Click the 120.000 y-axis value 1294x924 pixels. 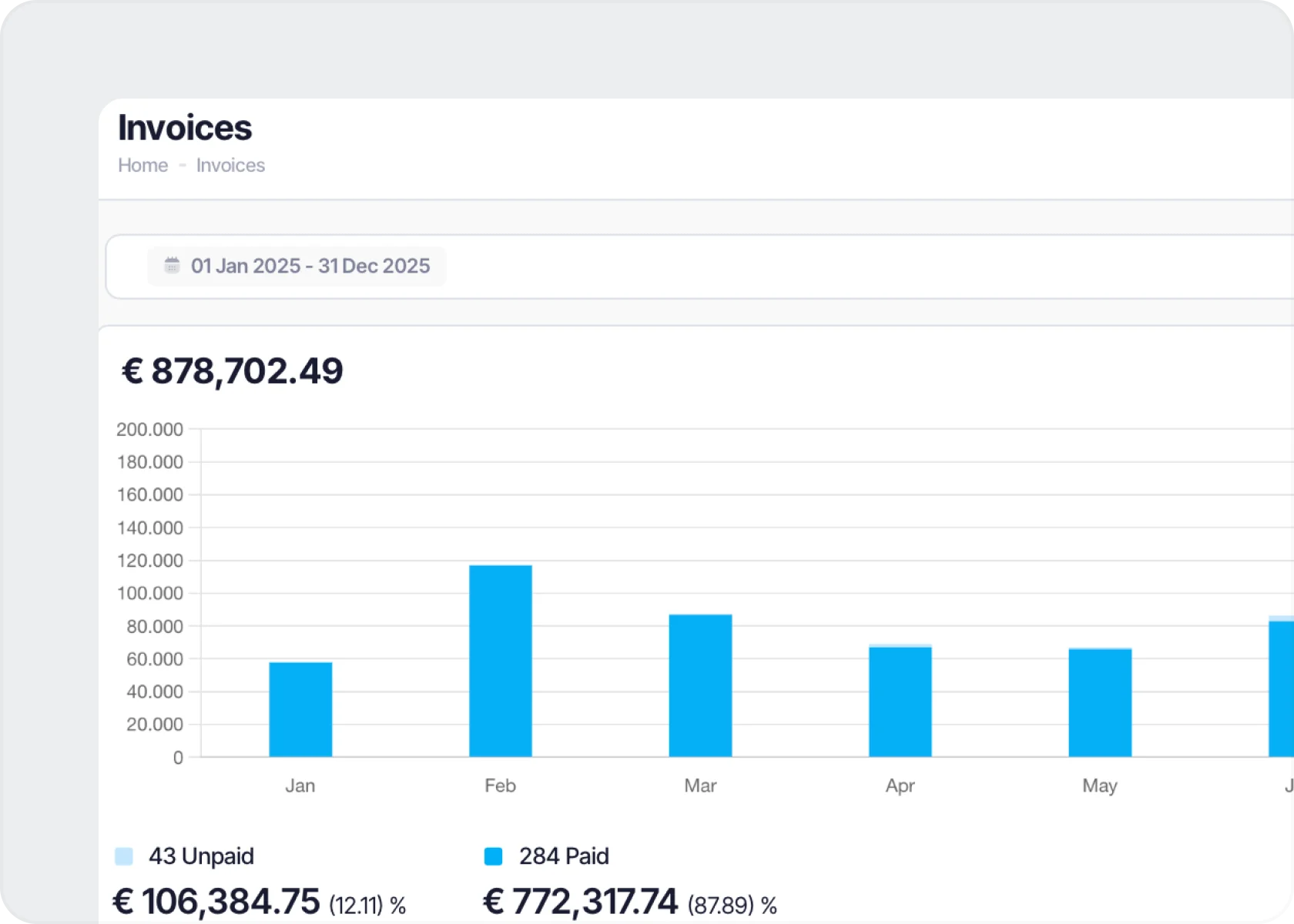(x=150, y=561)
